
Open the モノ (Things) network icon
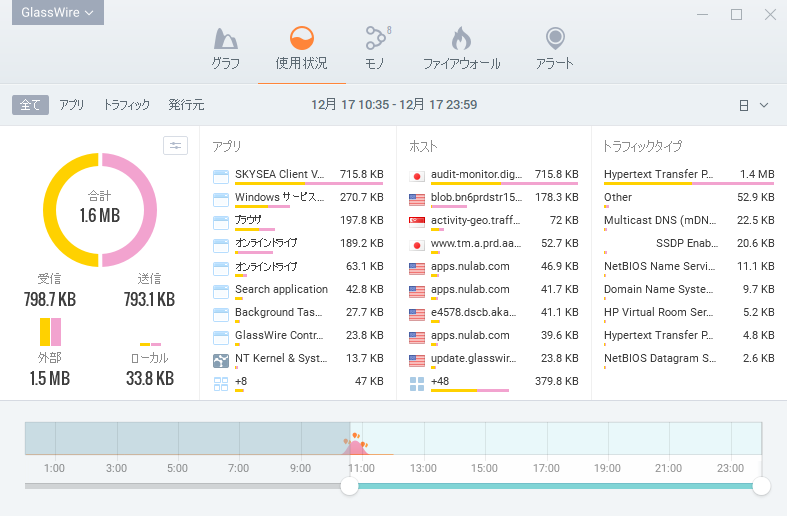377,39
